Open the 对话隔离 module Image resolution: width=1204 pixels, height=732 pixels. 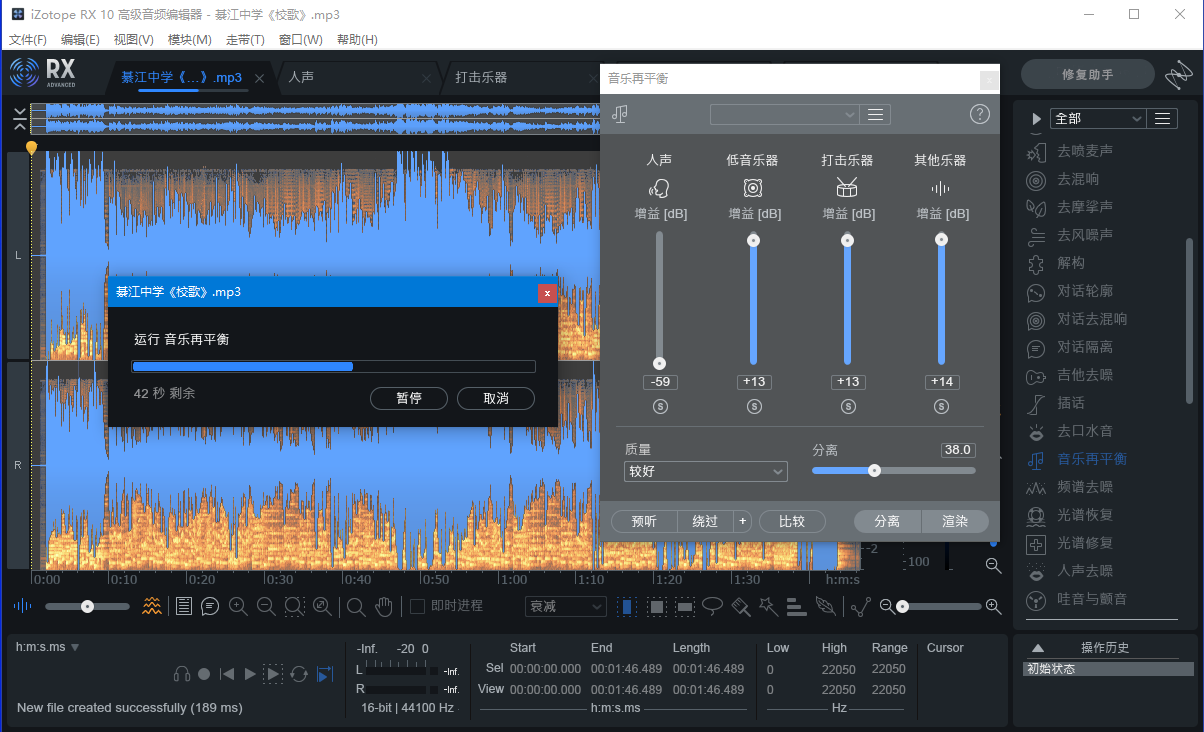1070,347
